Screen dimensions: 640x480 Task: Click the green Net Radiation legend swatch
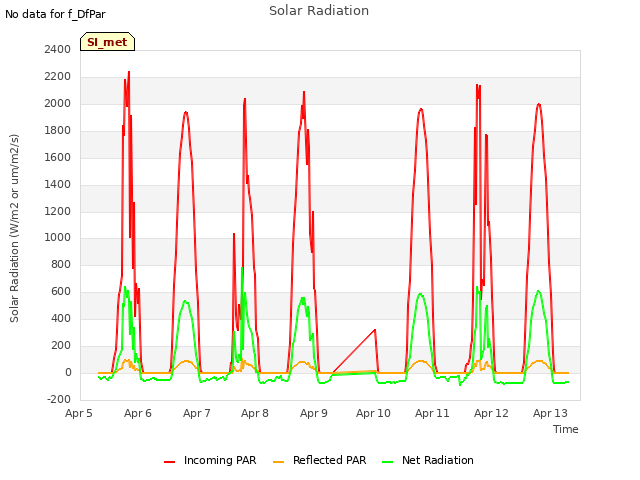[387, 462]
